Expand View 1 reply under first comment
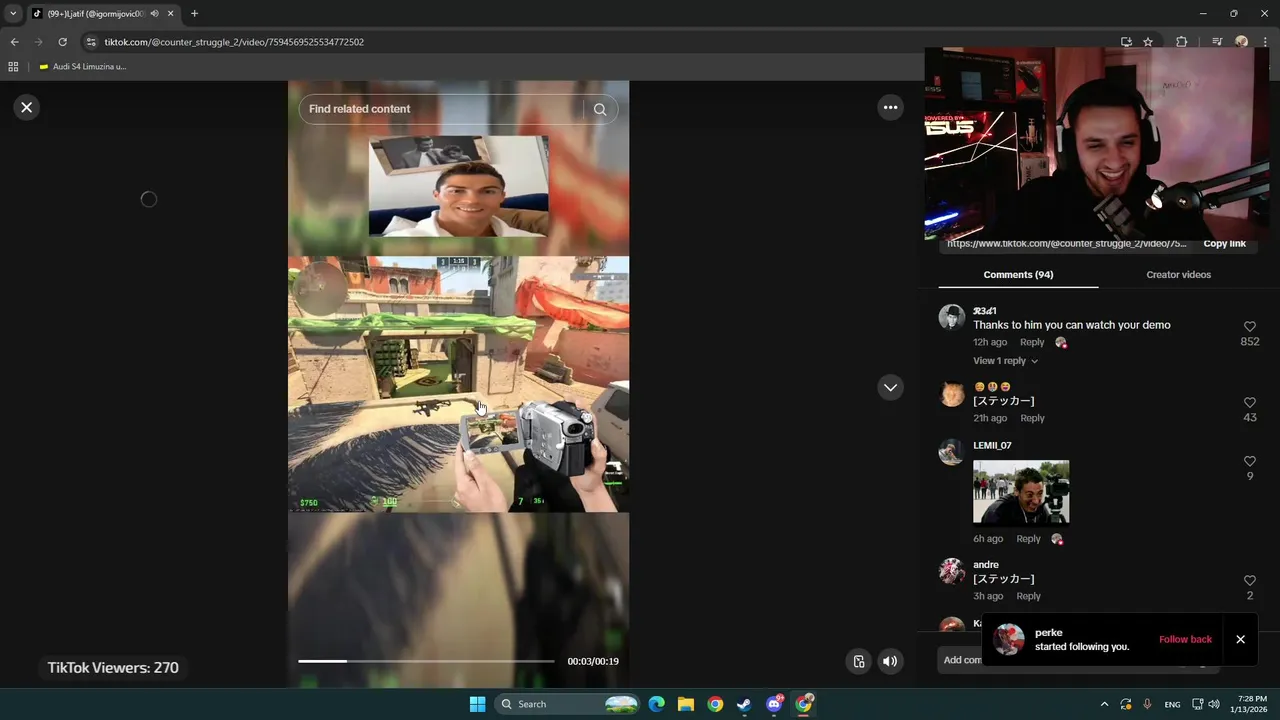Image resolution: width=1280 pixels, height=720 pixels. point(1005,361)
